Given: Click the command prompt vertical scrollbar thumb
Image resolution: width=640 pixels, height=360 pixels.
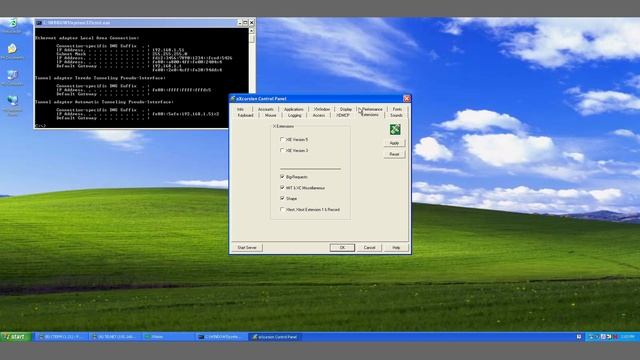Looking at the screenshot, I should pos(251,39).
